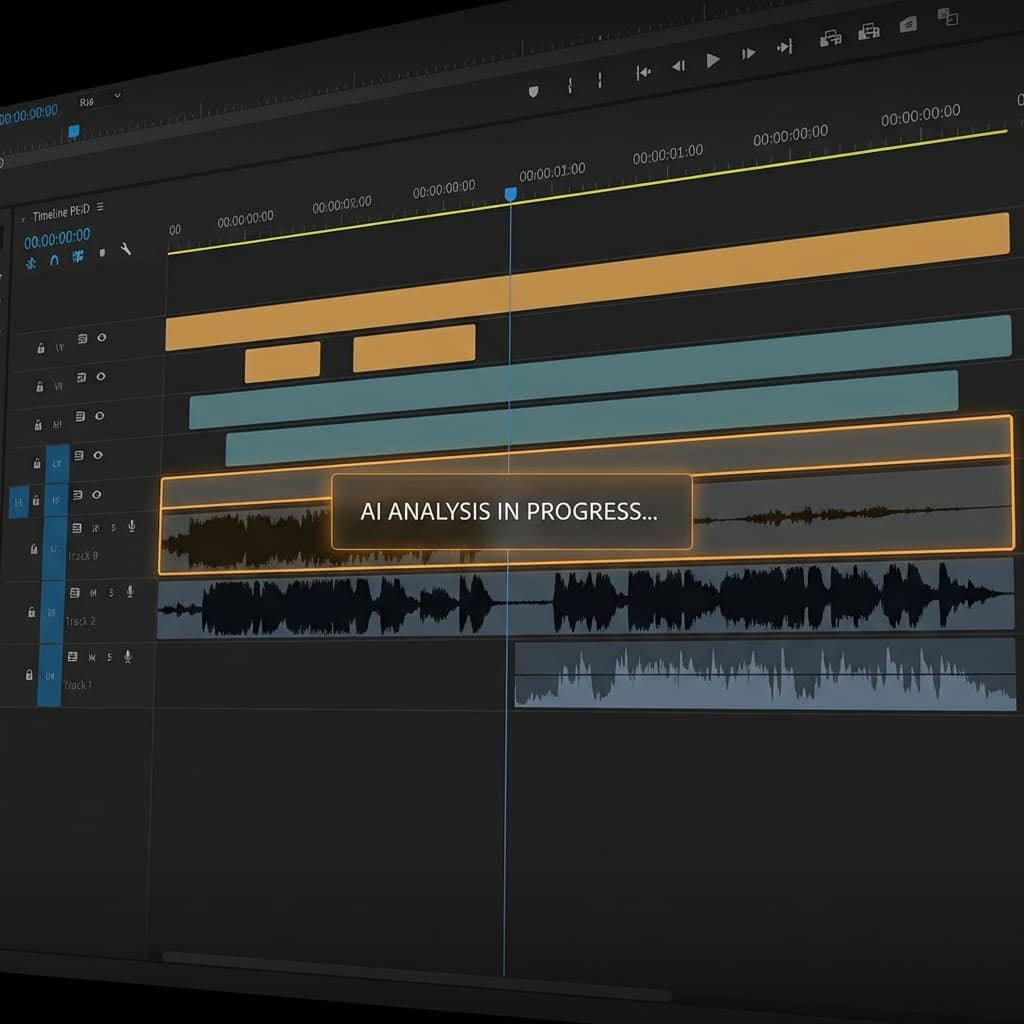The image size is (1024, 1024).
Task: Click the blue playhead marker on timeline ruler
Action: (510, 194)
